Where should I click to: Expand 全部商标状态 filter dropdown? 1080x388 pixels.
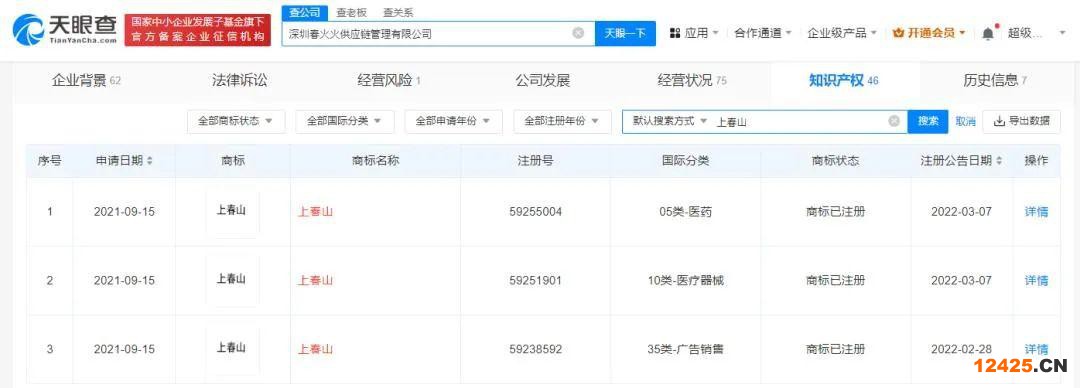pyautogui.click(x=236, y=121)
